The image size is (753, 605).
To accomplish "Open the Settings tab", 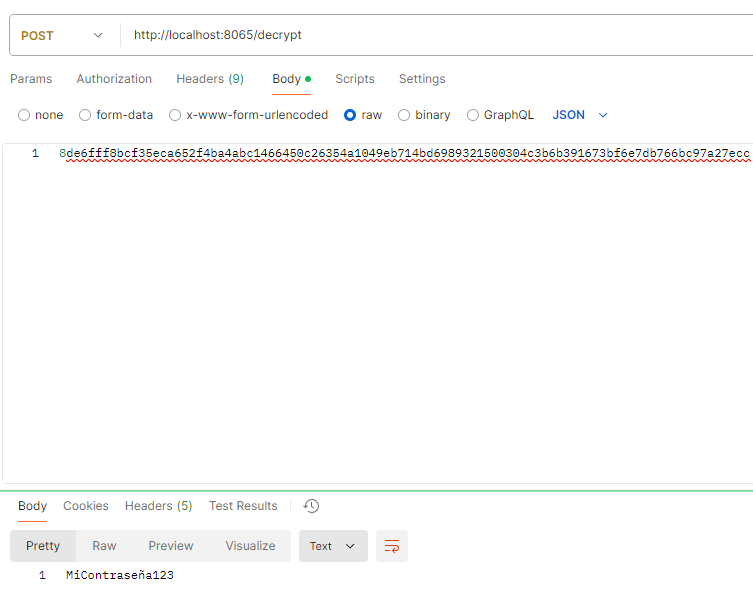I will [x=422, y=79].
